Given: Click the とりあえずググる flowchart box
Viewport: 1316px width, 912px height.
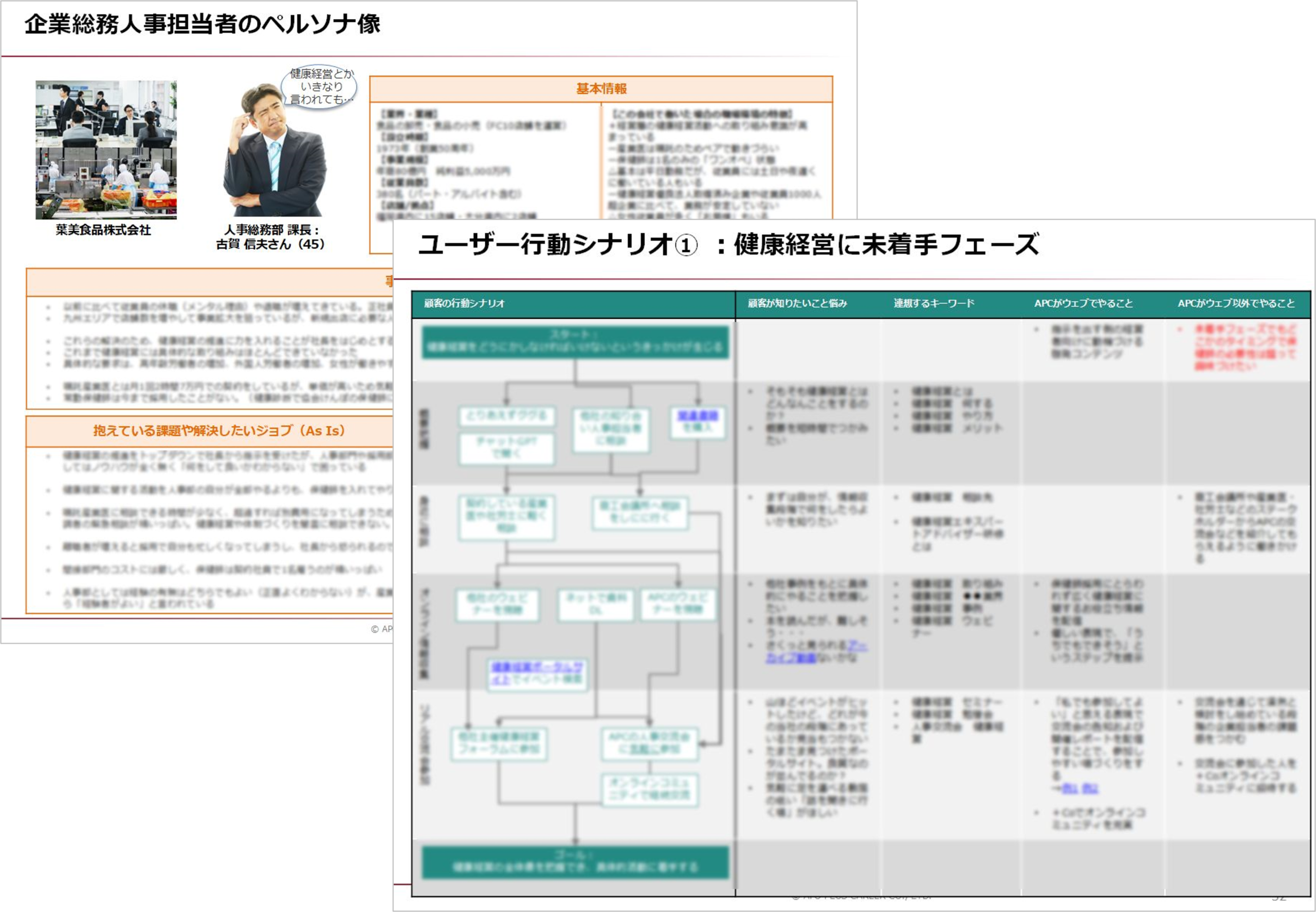Looking at the screenshot, I should click(506, 416).
